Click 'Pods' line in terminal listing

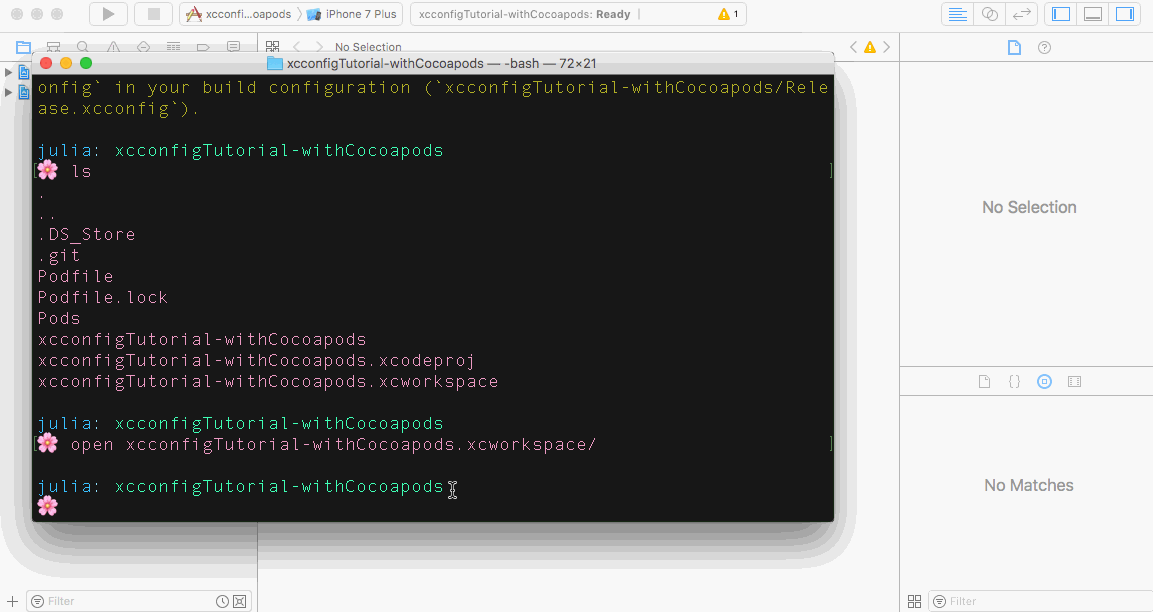click(59, 319)
